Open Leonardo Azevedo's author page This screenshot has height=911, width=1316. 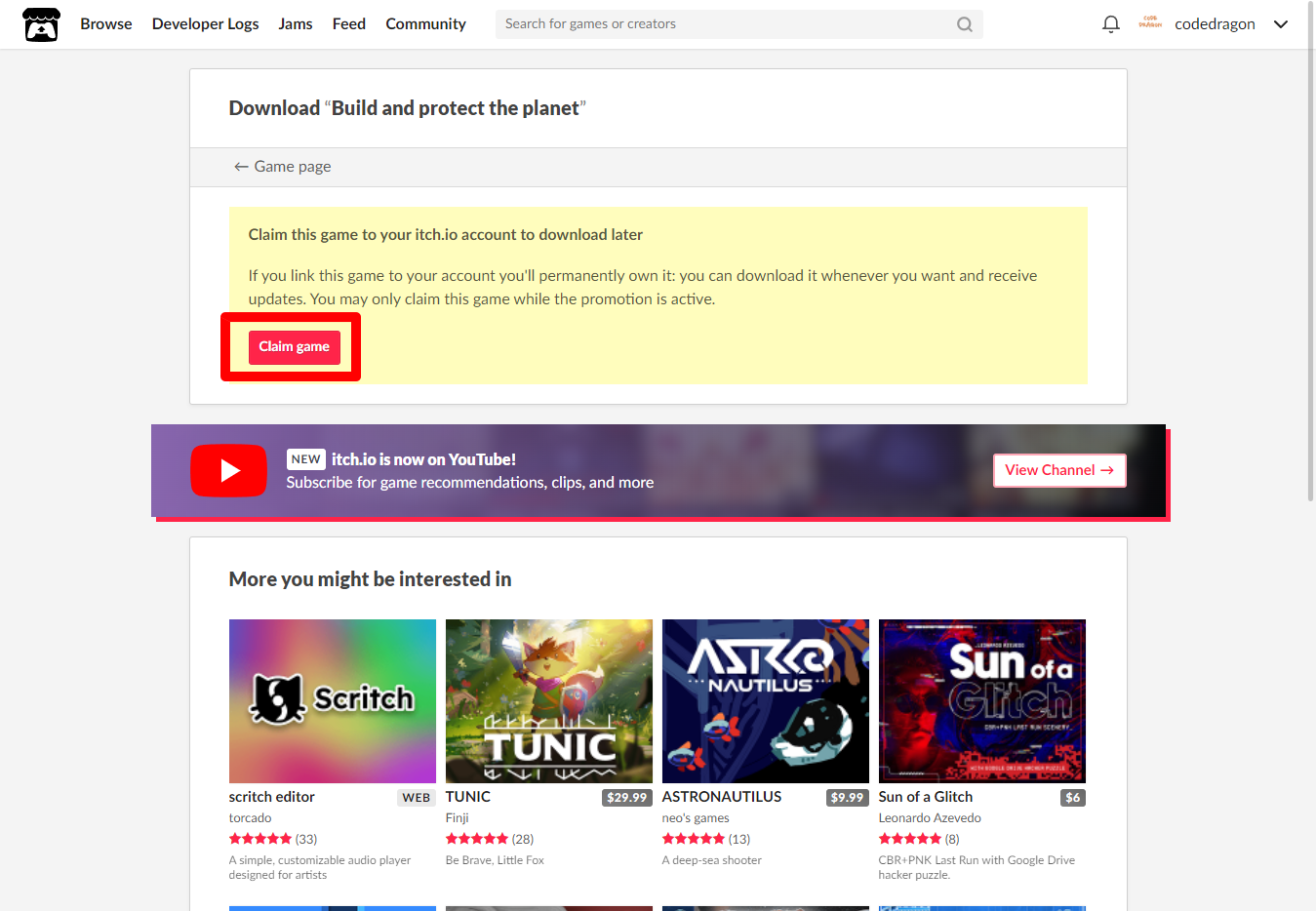[x=930, y=818]
